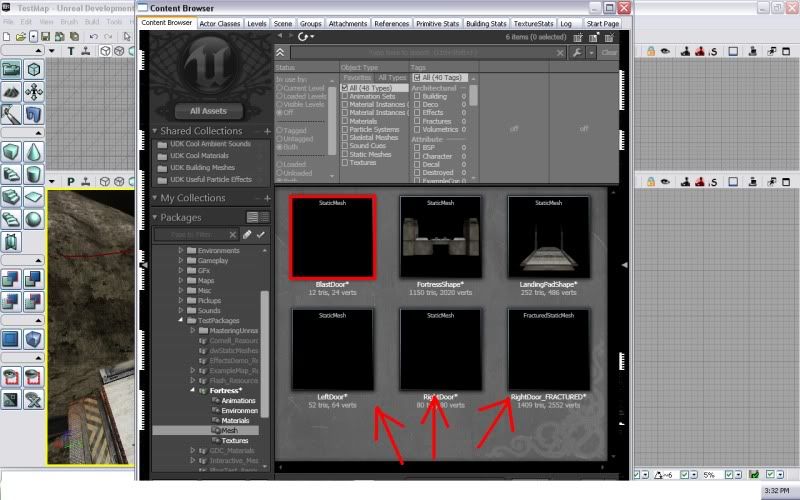
Task: Expand the Gameplay folder in package tree
Action: coord(181,260)
